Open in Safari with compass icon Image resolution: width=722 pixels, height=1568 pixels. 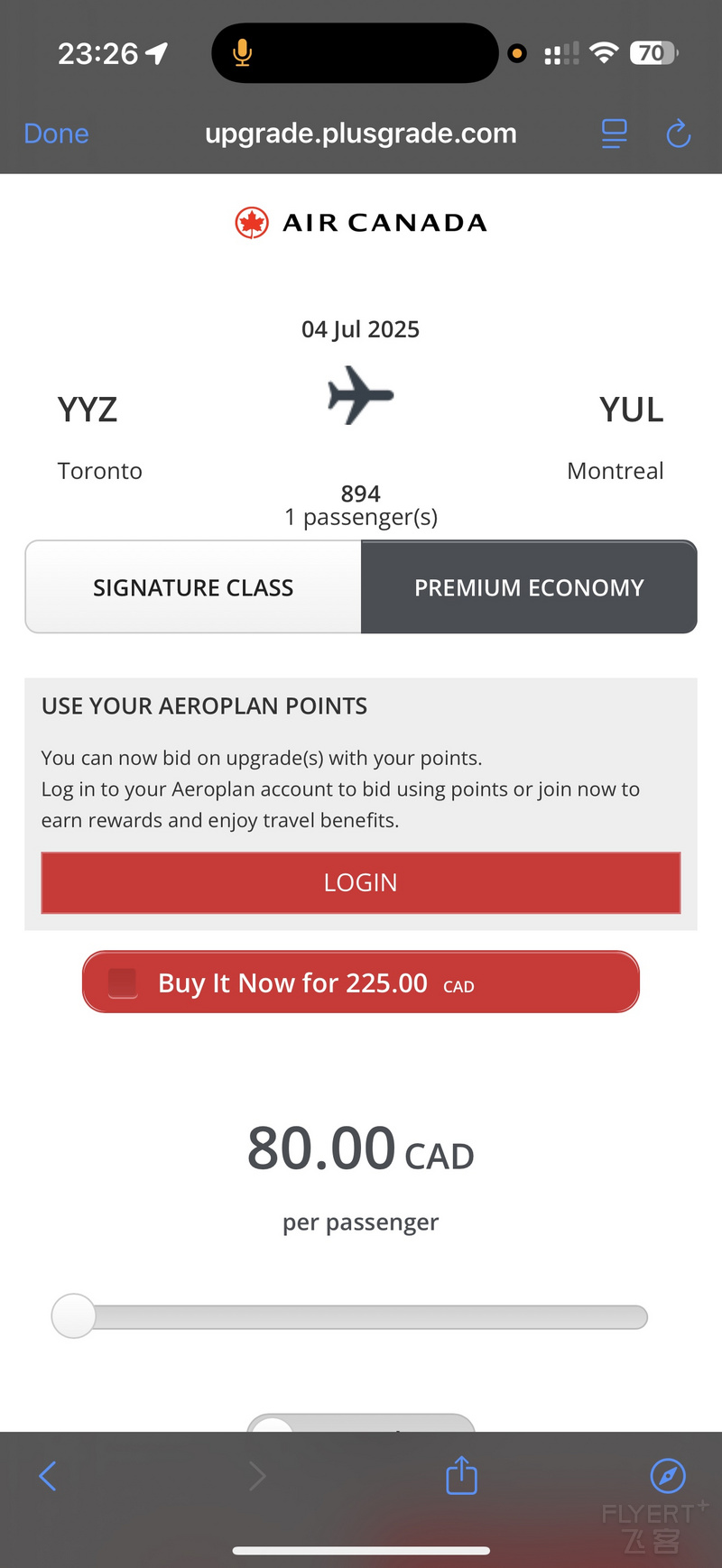668,1476
